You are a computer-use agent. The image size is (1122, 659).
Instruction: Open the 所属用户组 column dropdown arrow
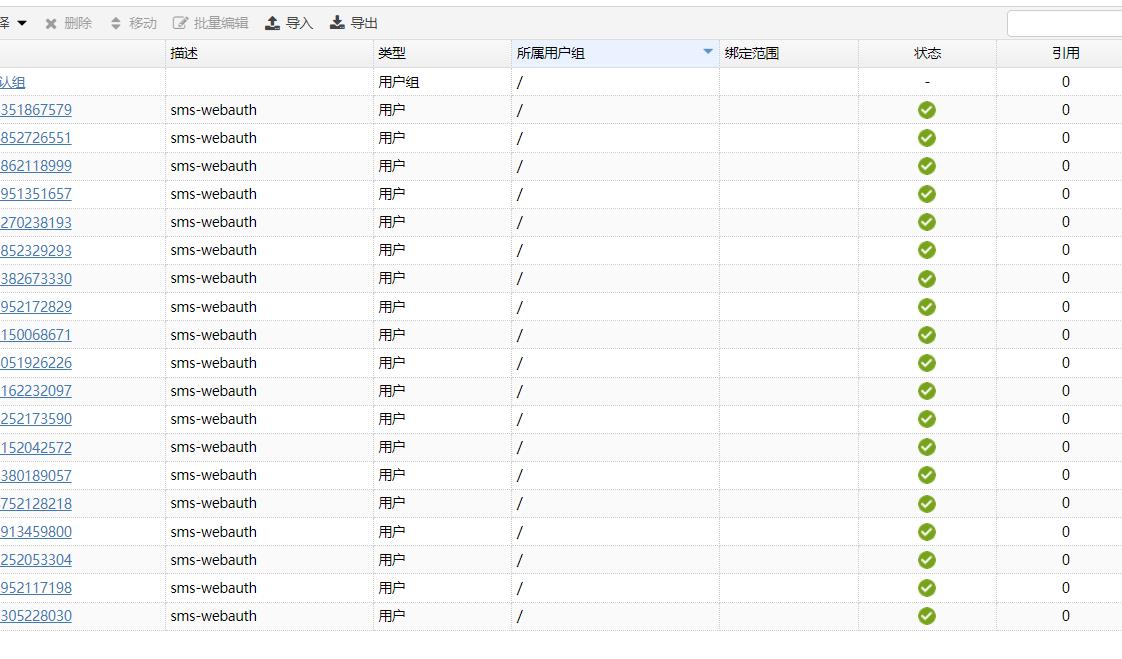[708, 52]
